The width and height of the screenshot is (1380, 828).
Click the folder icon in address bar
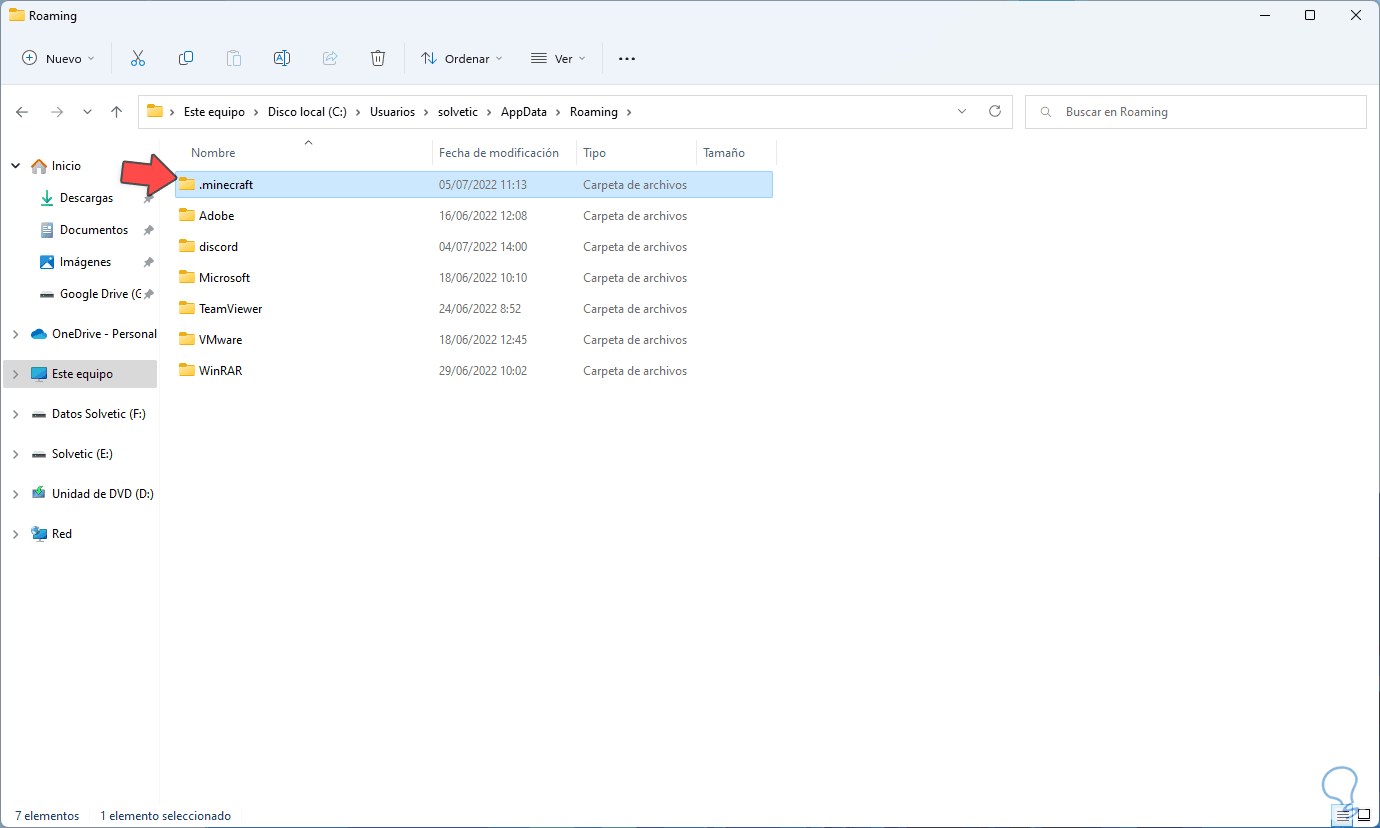point(155,111)
